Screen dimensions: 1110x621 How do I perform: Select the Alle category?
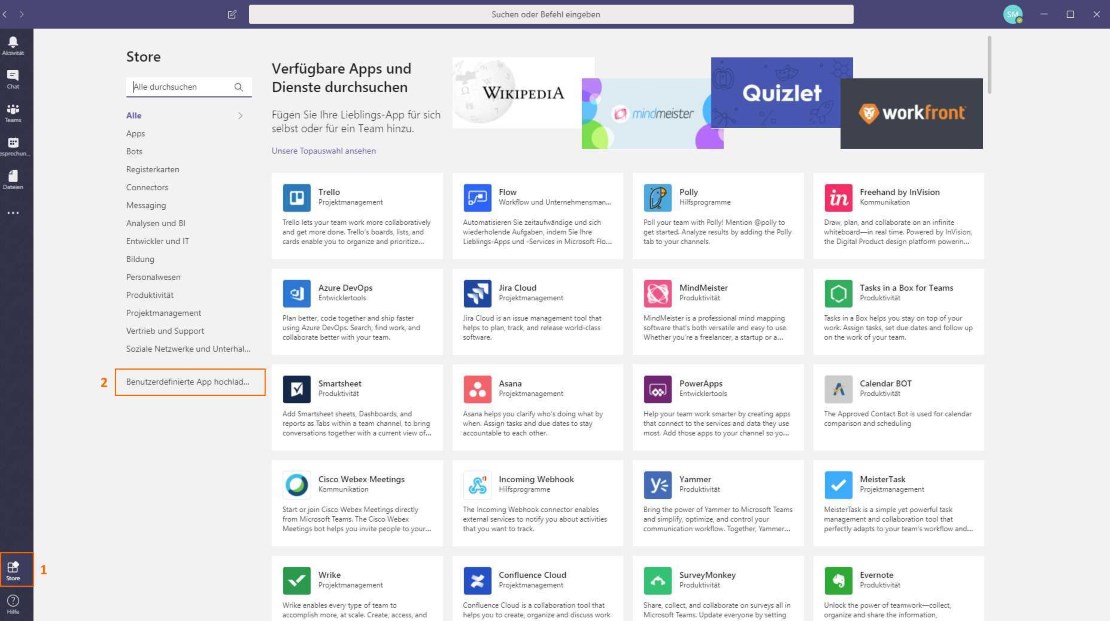(134, 115)
